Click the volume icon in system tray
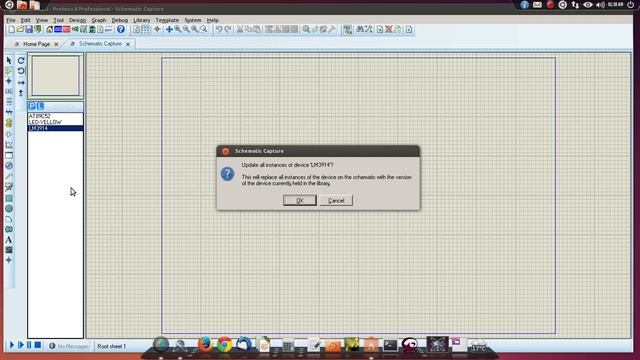 point(600,5)
